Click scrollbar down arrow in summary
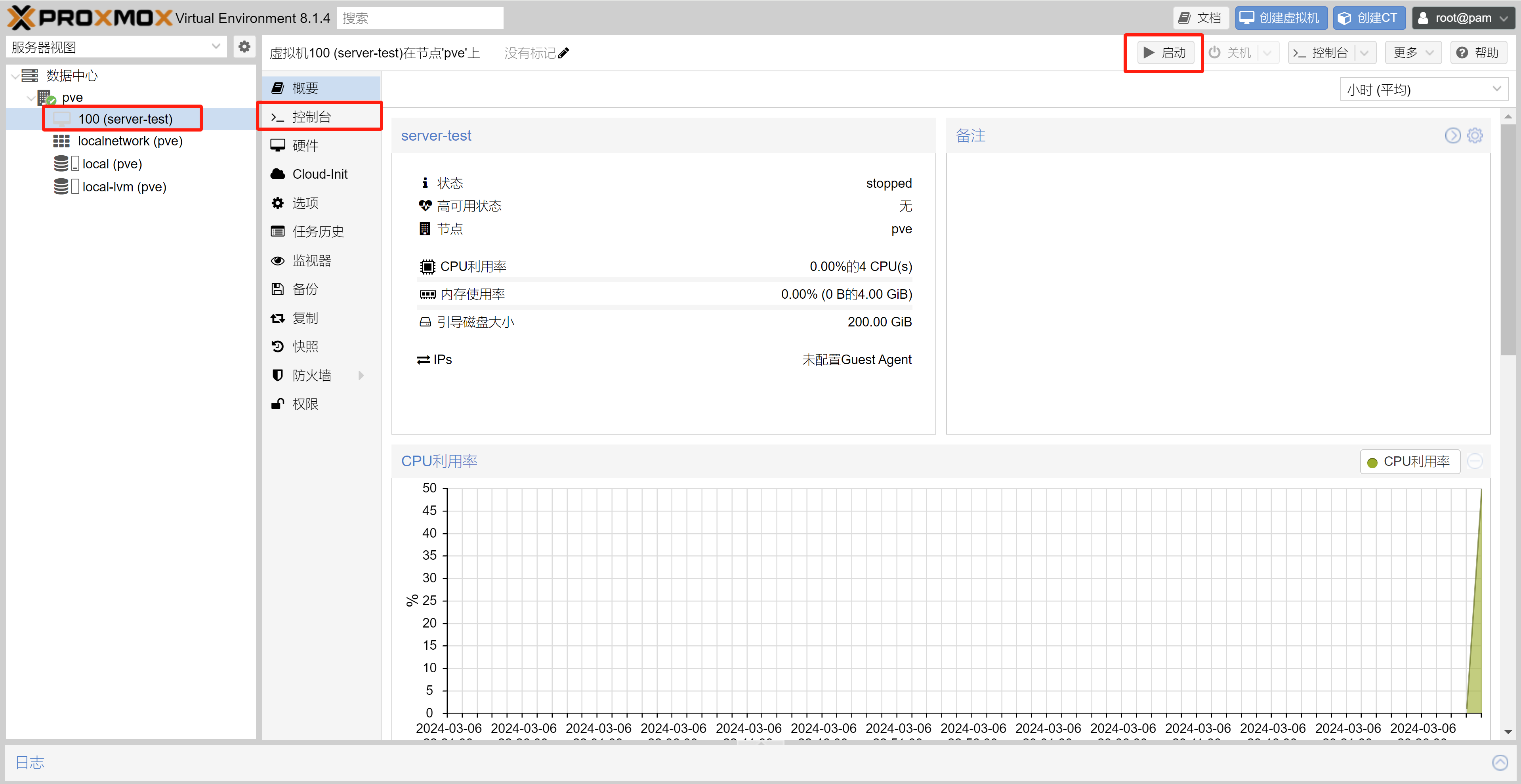 (1508, 732)
